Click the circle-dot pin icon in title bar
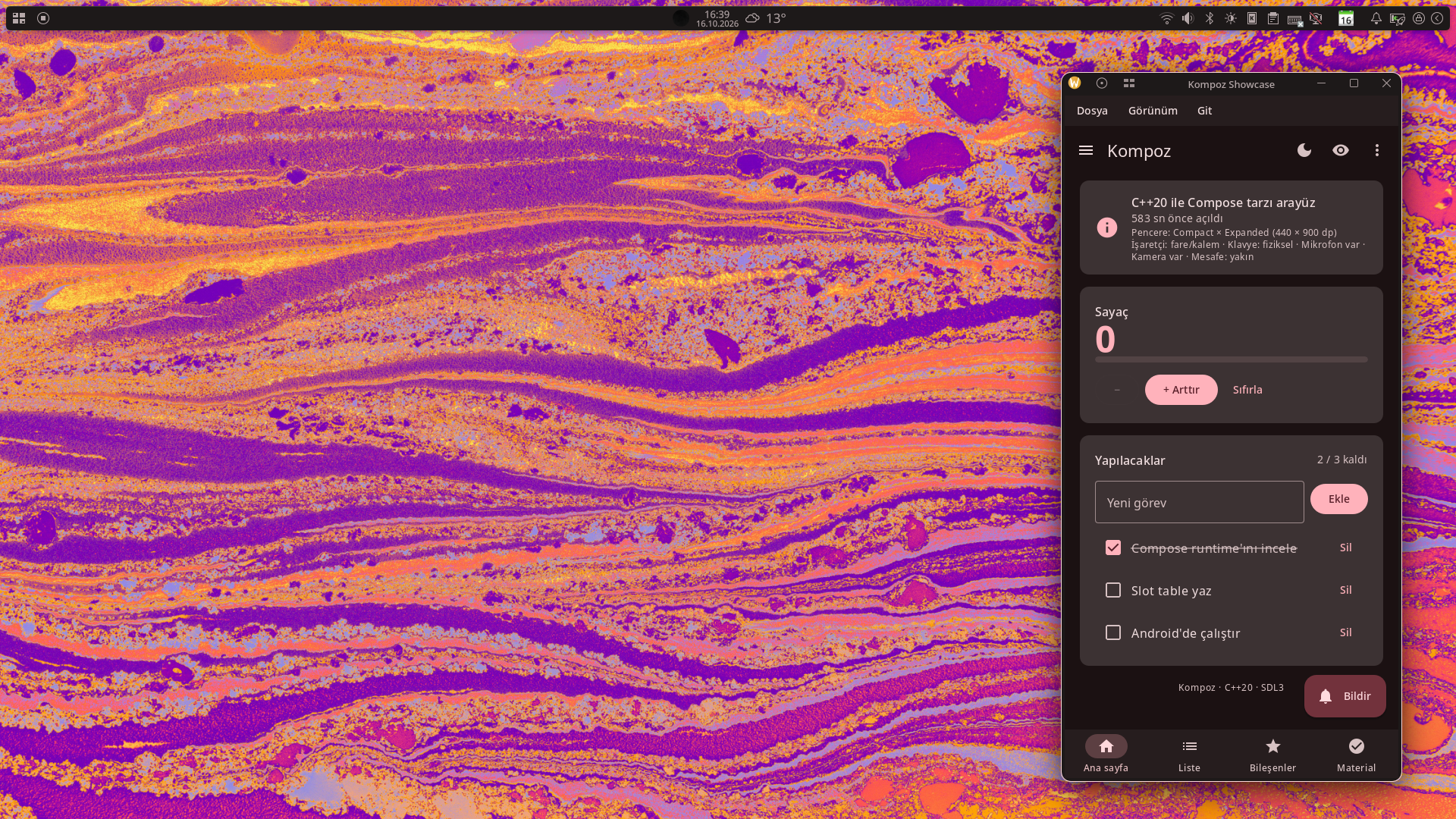The width and height of the screenshot is (1456, 819). coord(1102,83)
